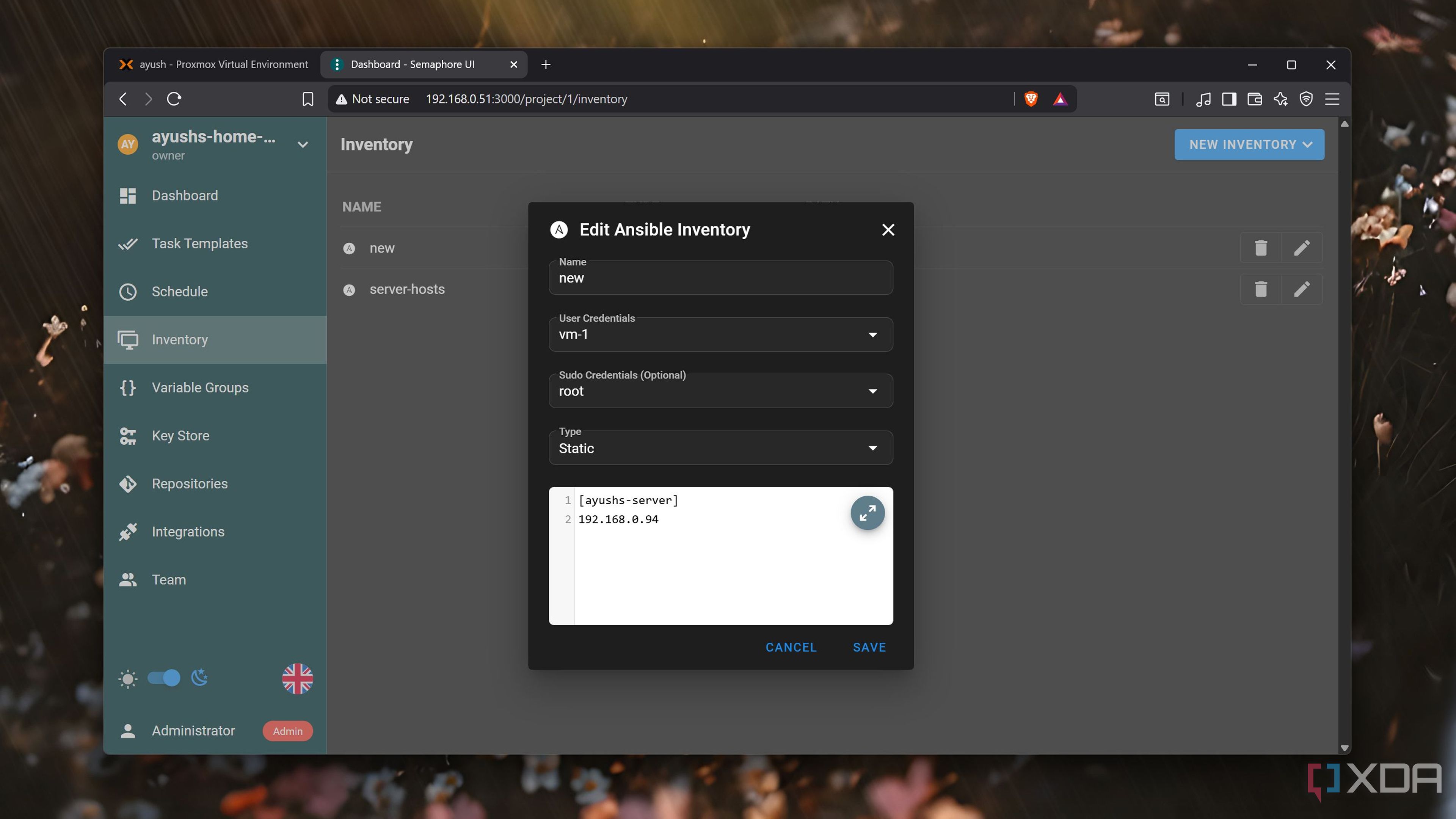Viewport: 1456px width, 819px height.
Task: Click the moon dark-theme icon
Action: tap(199, 677)
